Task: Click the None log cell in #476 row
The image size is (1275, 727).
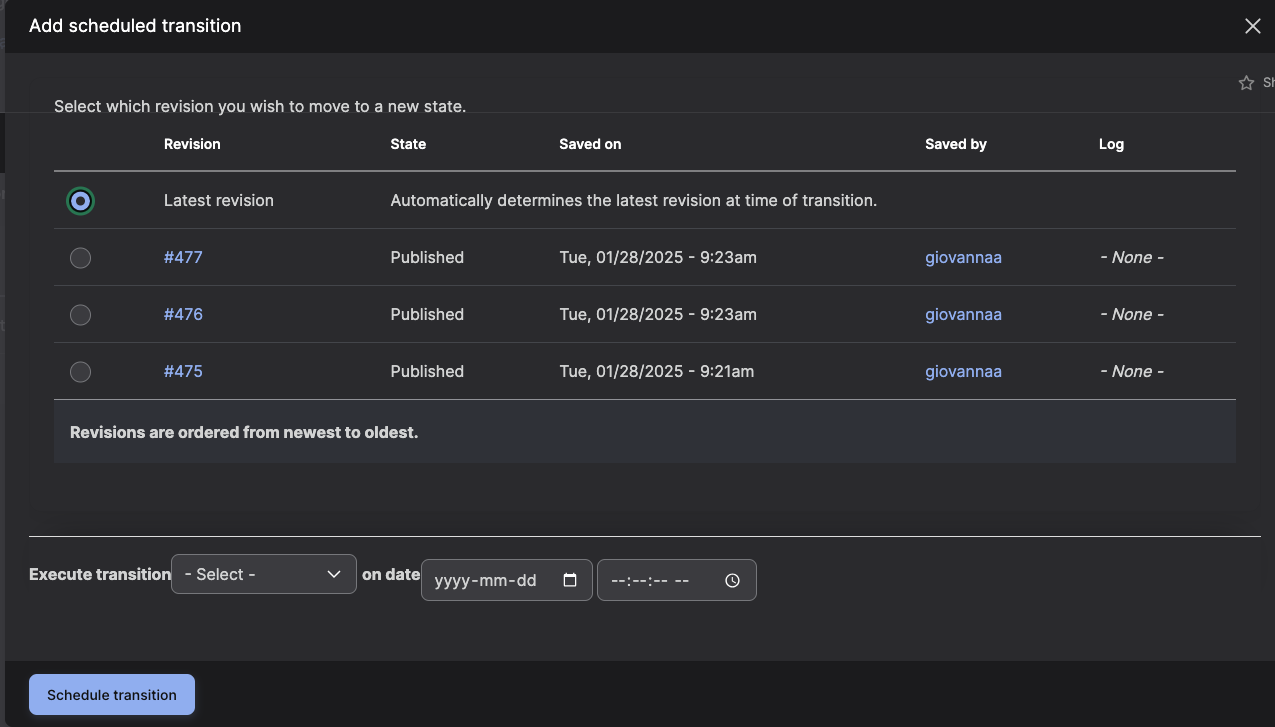Action: [x=1131, y=314]
